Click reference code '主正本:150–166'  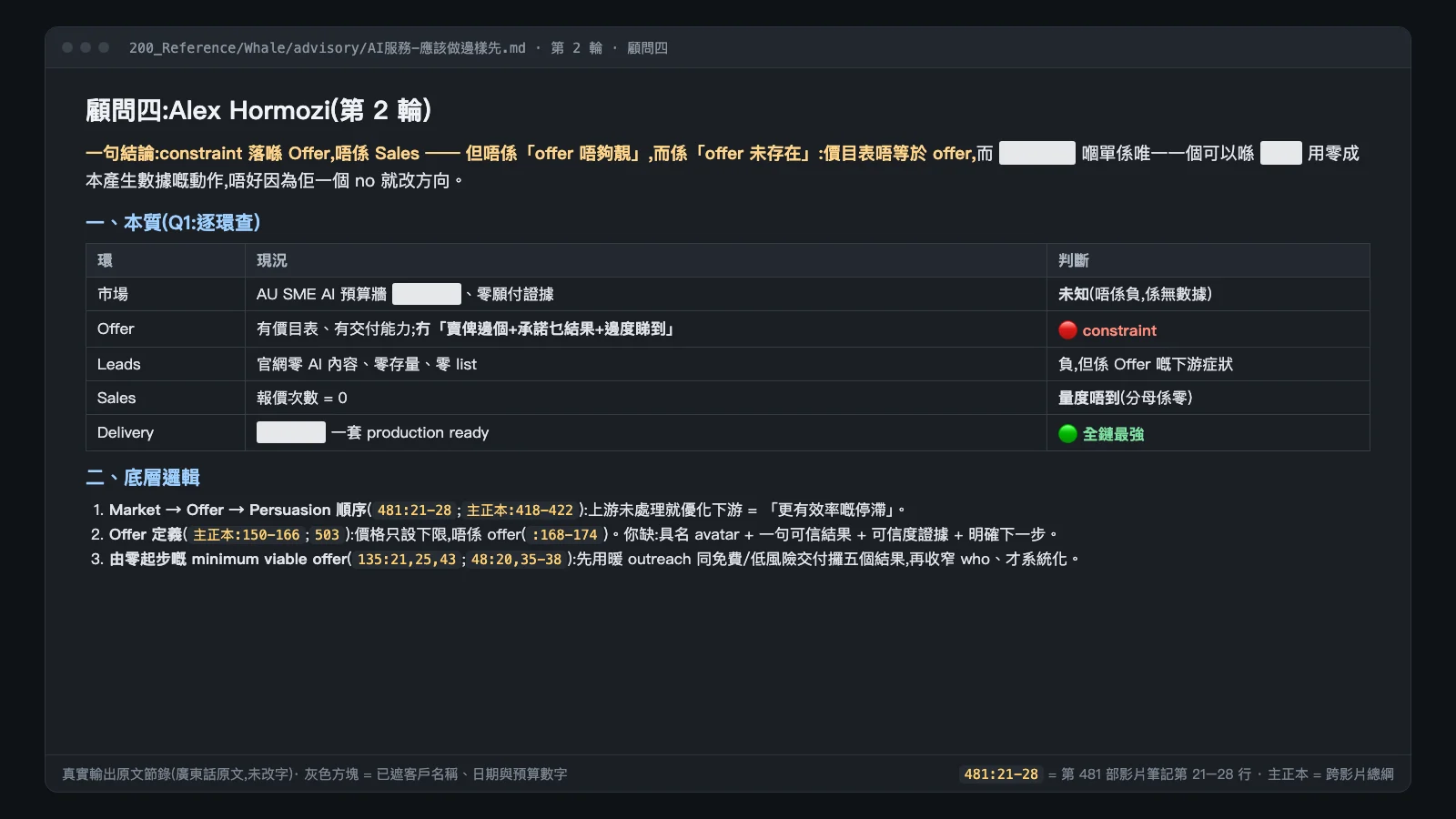pyautogui.click(x=247, y=535)
